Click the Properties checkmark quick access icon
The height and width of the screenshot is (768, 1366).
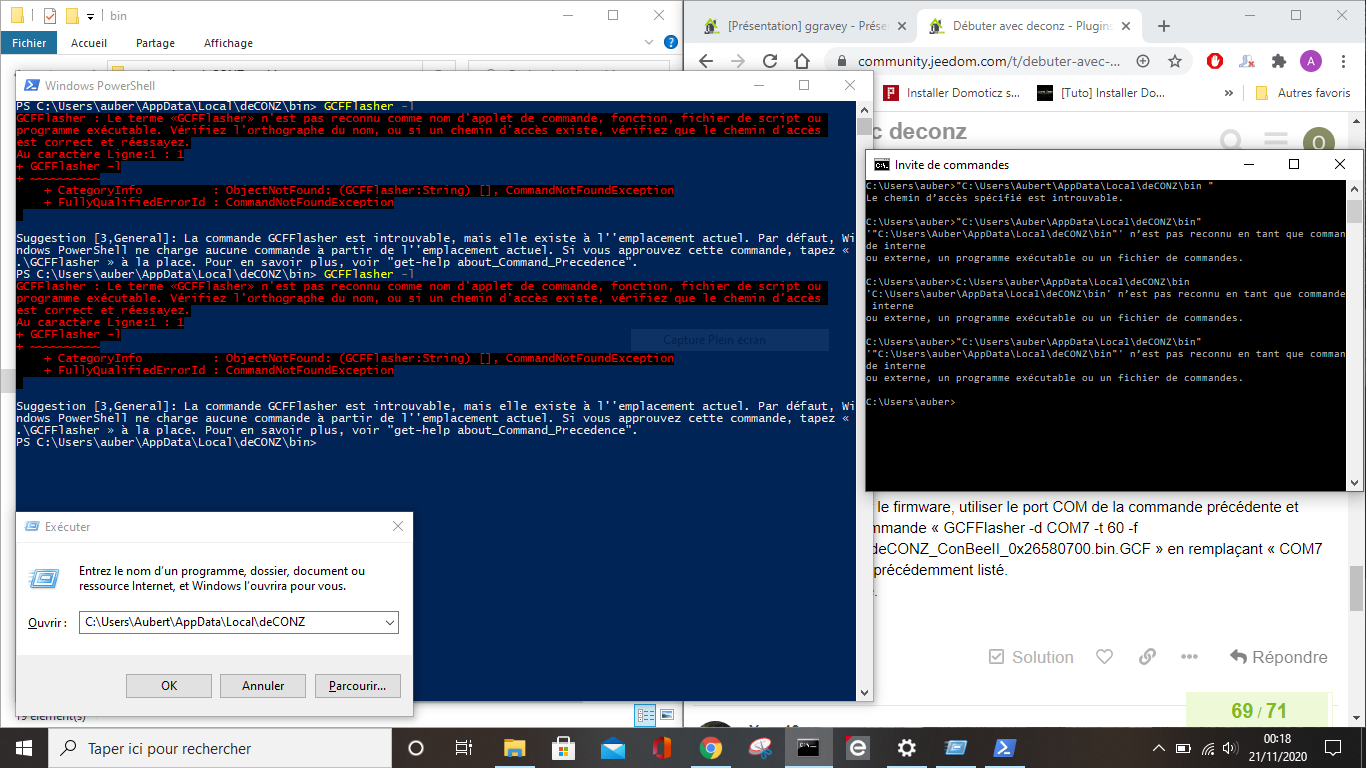[50, 16]
